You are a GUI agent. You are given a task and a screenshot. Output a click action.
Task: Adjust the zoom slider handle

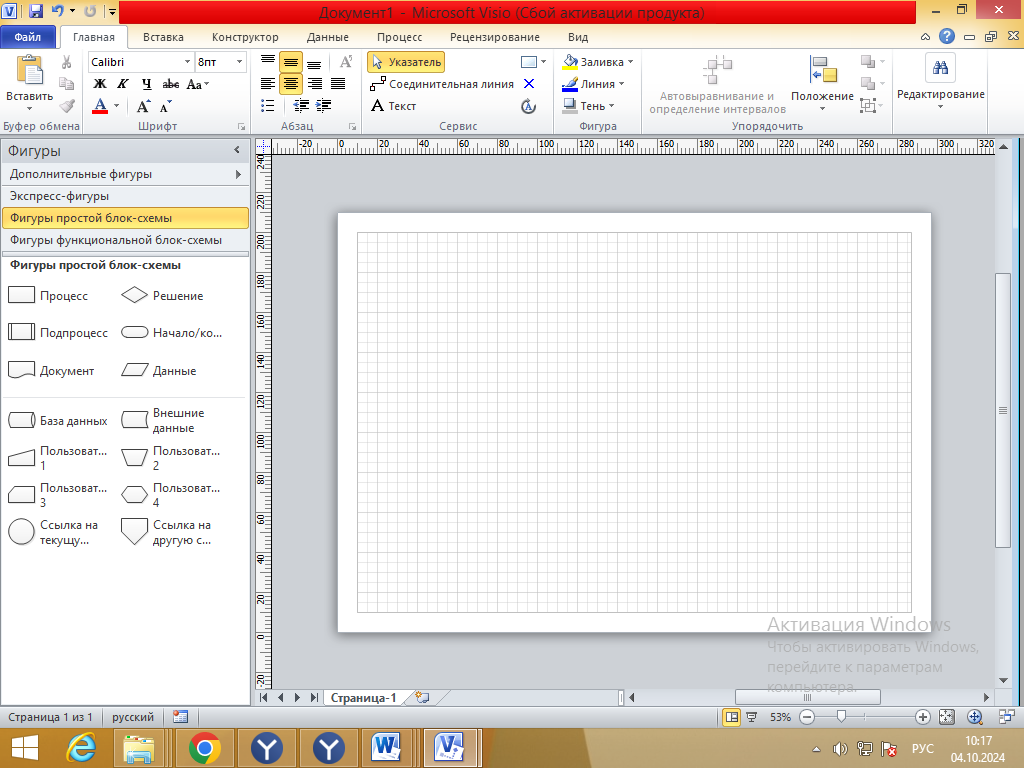(841, 717)
